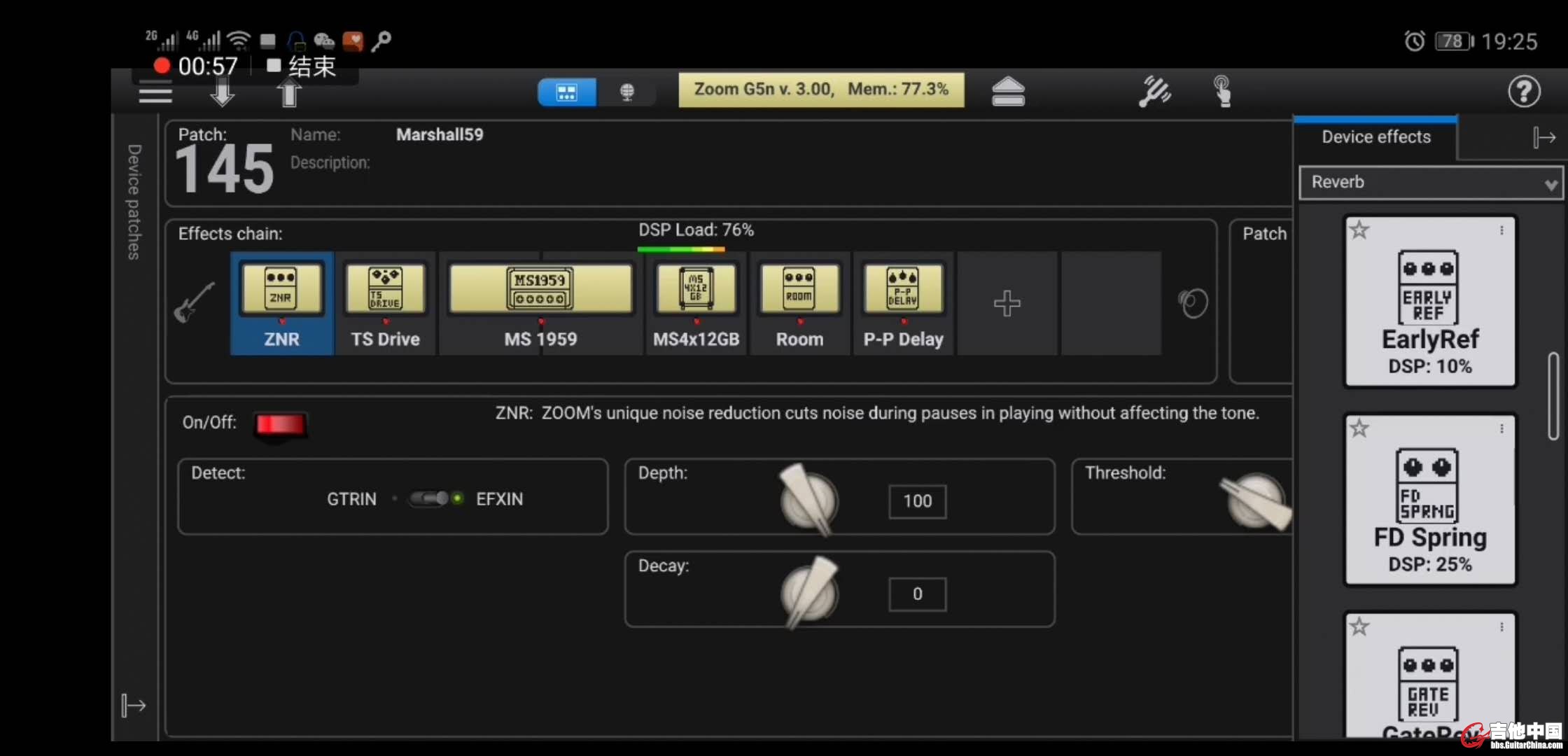This screenshot has height=756, width=1568.
Task: Click the GTRIN detect option label
Action: click(351, 499)
